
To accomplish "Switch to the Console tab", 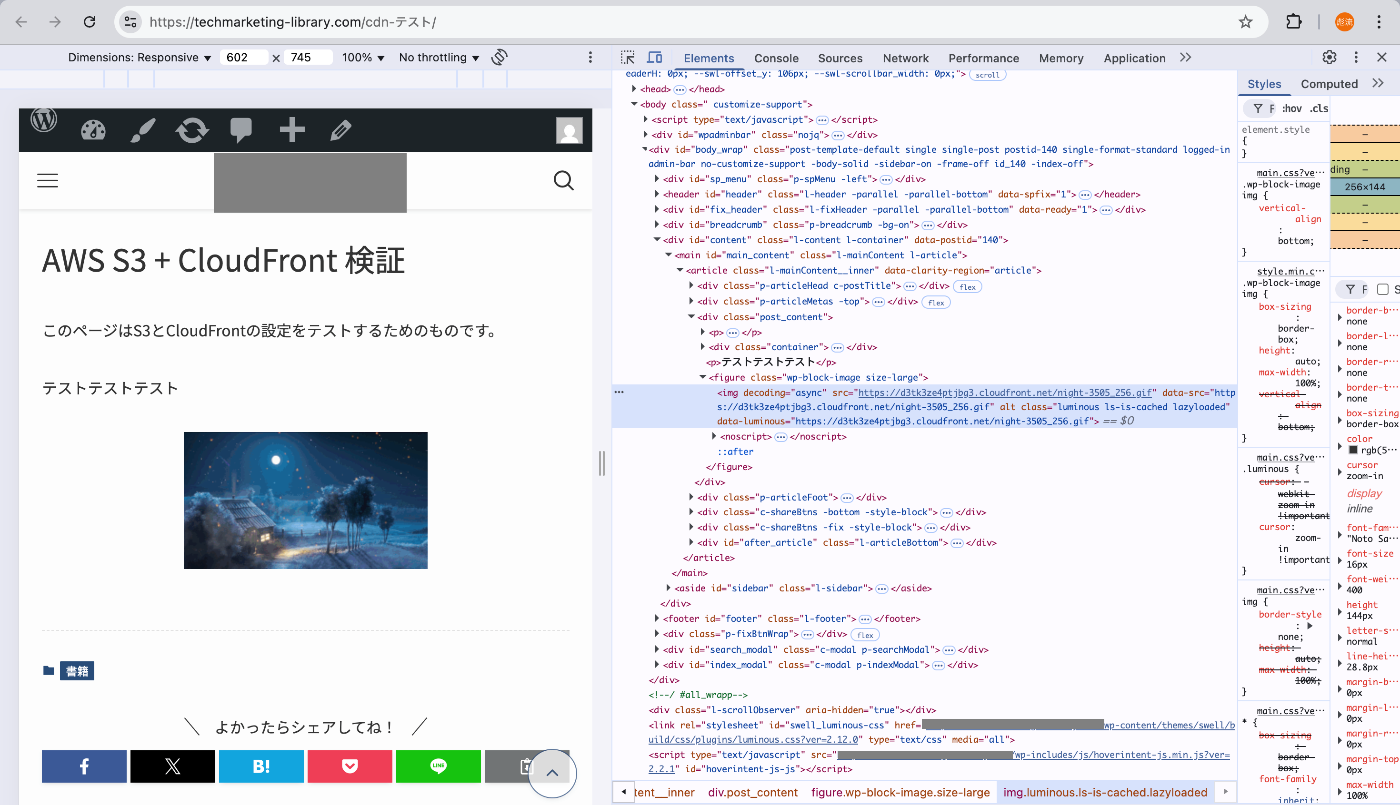I will tap(776, 58).
